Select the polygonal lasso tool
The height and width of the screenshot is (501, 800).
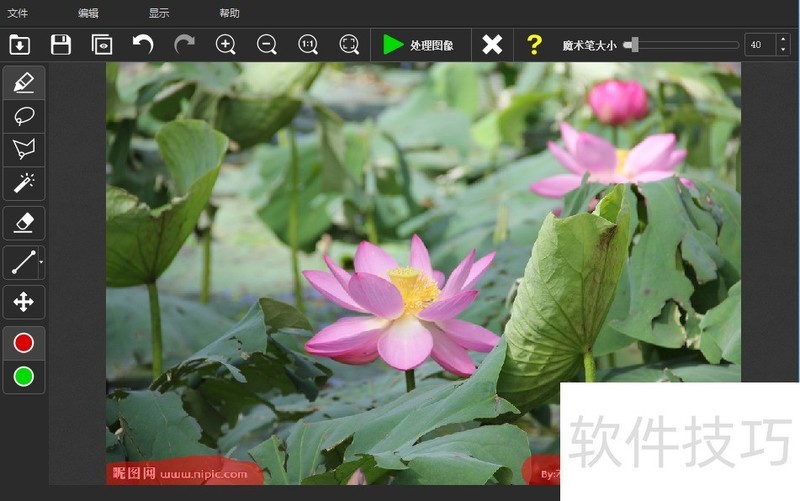tap(24, 149)
